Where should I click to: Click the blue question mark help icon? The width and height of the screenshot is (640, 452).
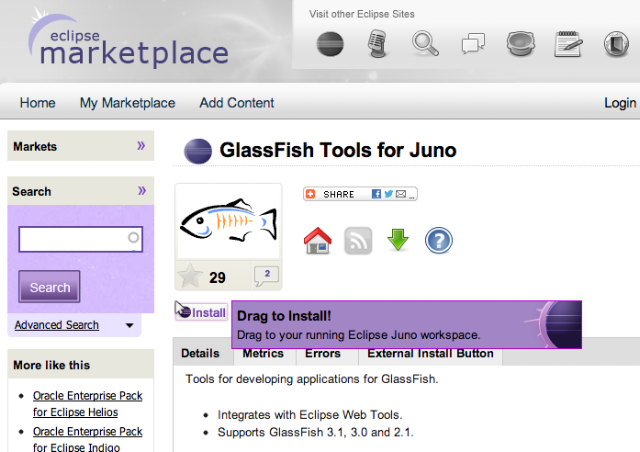tap(438, 240)
